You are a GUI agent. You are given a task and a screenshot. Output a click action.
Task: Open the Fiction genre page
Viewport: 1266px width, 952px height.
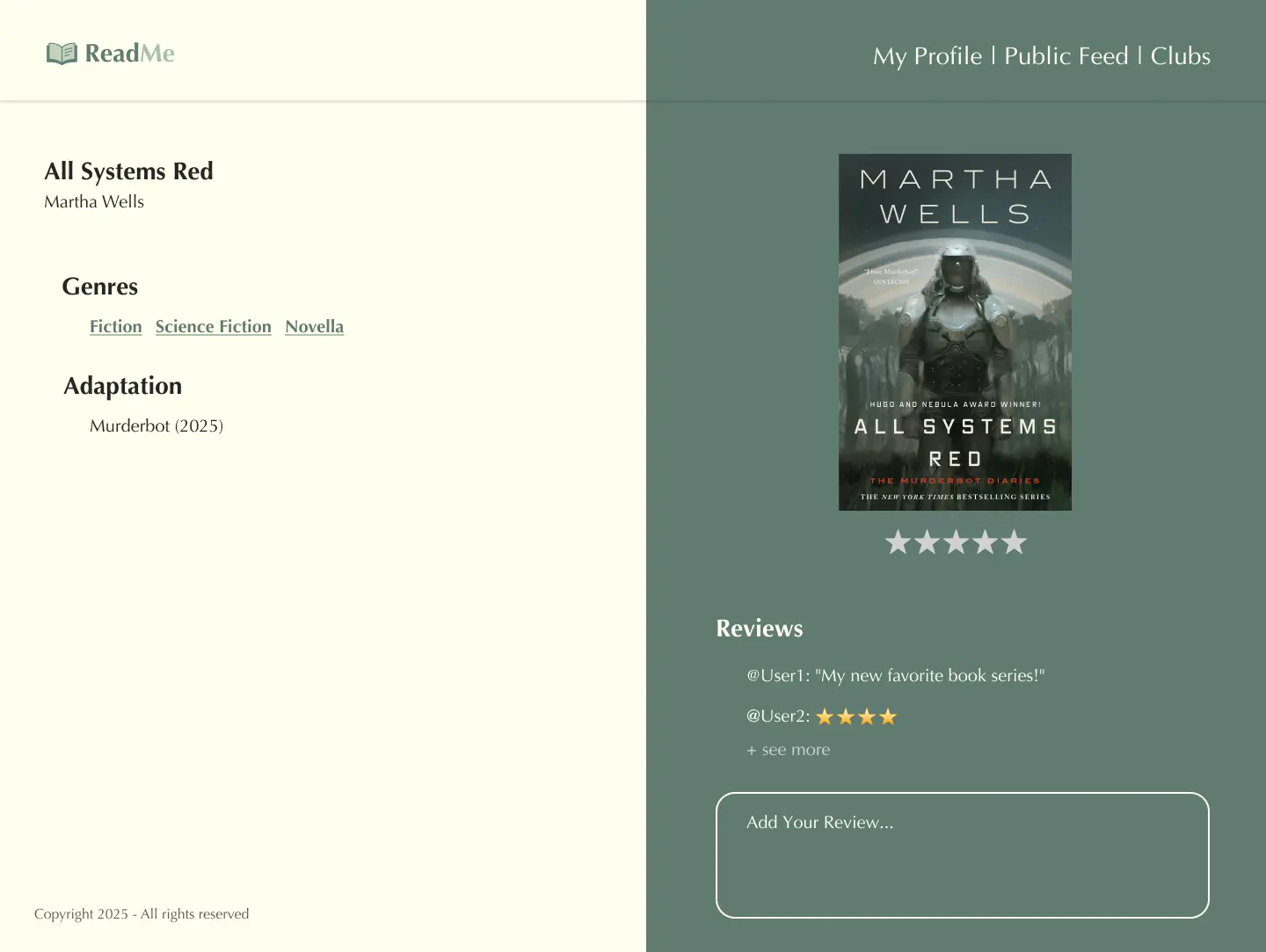115,326
